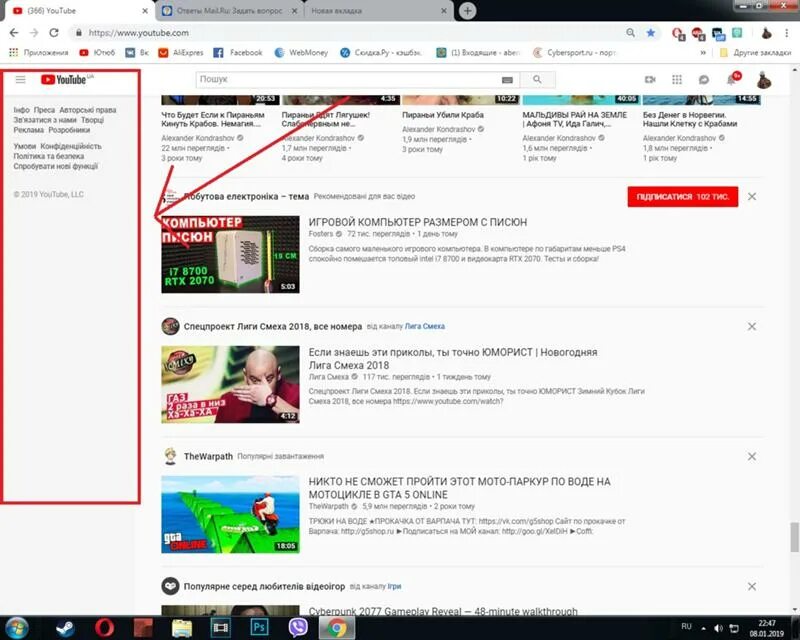Open the clock showing 22:47
The height and width of the screenshot is (640, 800).
[767, 628]
